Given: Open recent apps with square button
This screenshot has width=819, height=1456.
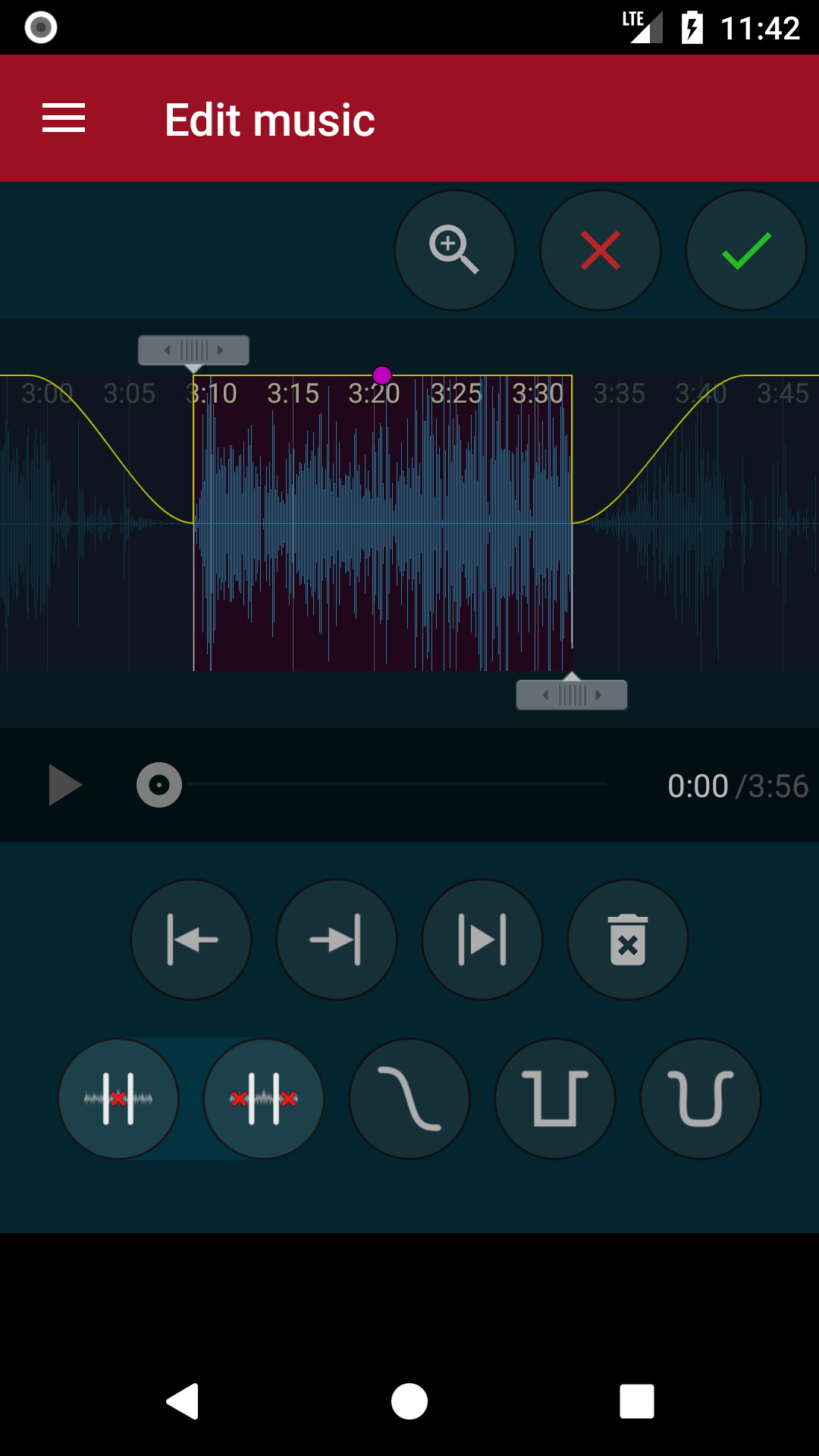Looking at the screenshot, I should [x=637, y=1401].
